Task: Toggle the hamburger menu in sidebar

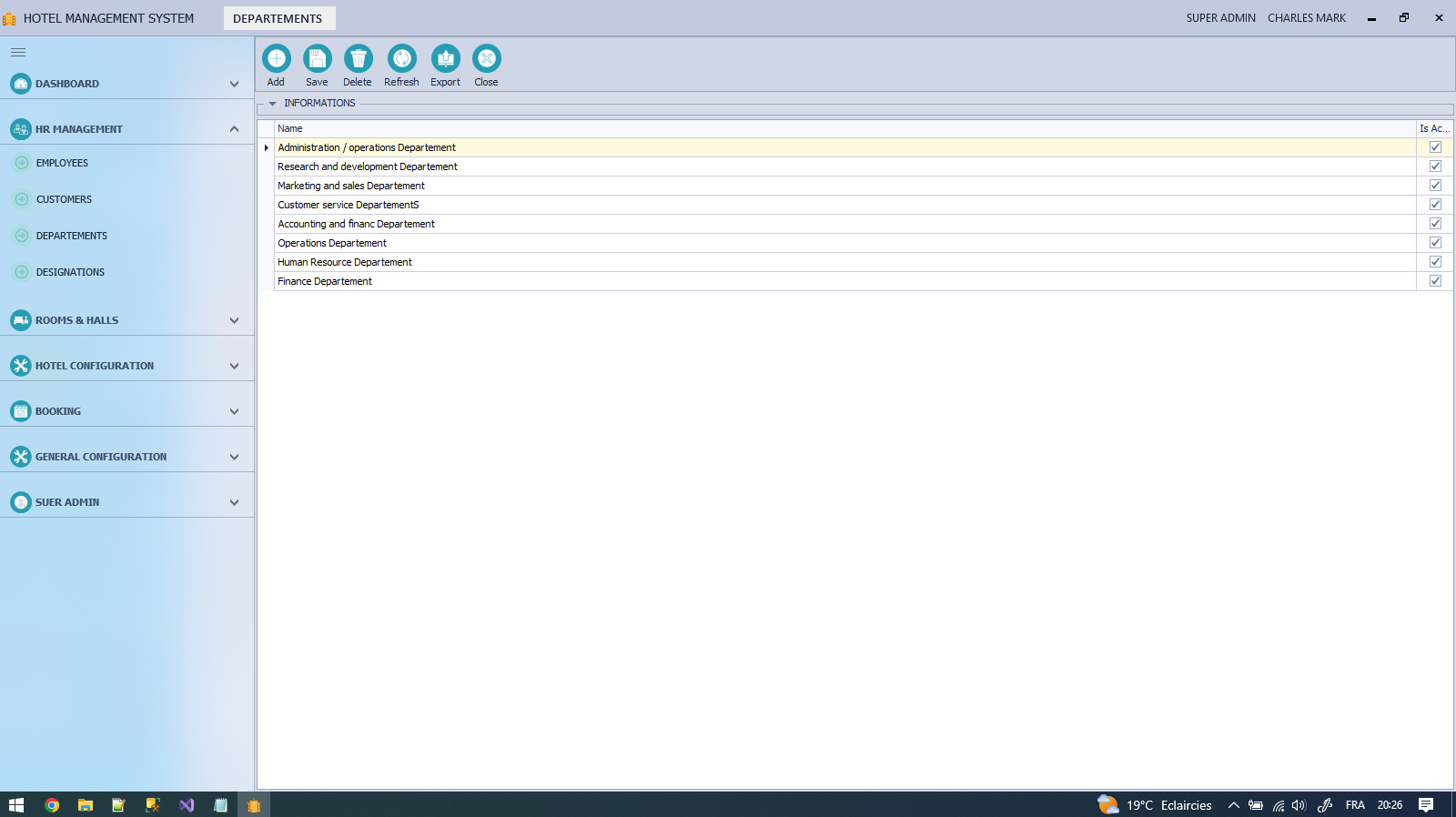Action: (18, 53)
